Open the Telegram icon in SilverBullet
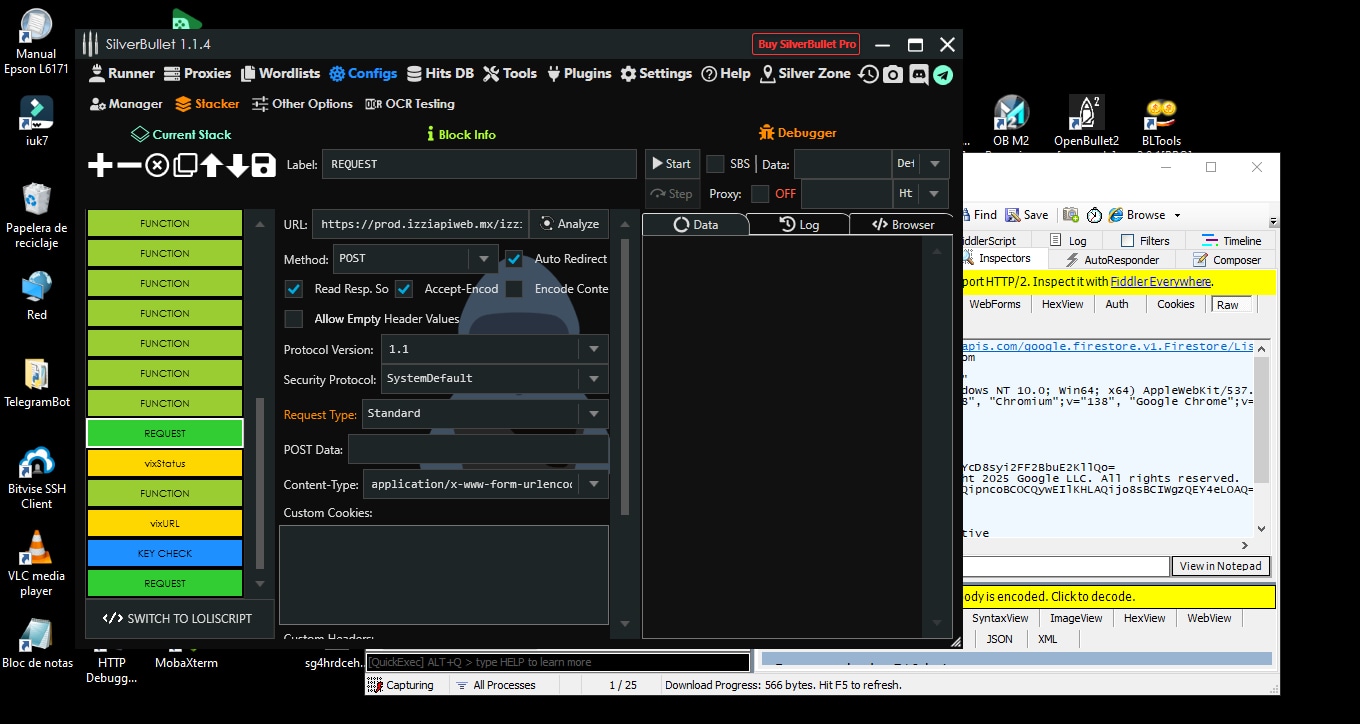 coord(943,74)
